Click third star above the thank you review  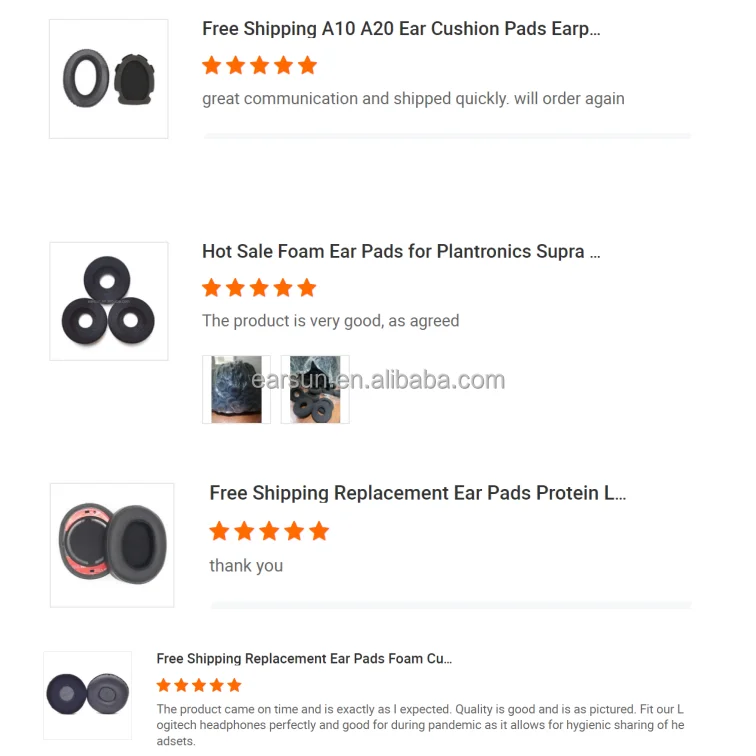[269, 531]
